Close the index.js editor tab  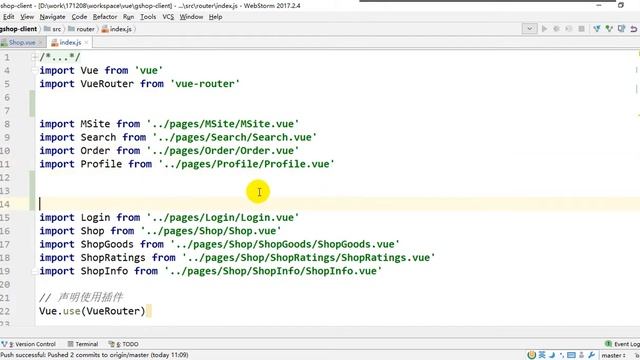coord(86,42)
